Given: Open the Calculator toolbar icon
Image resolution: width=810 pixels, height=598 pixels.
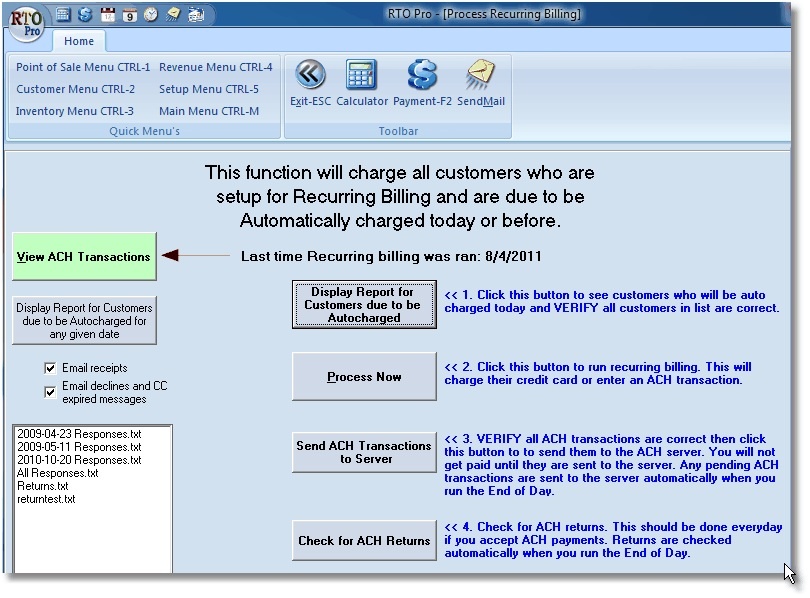Looking at the screenshot, I should point(361,75).
